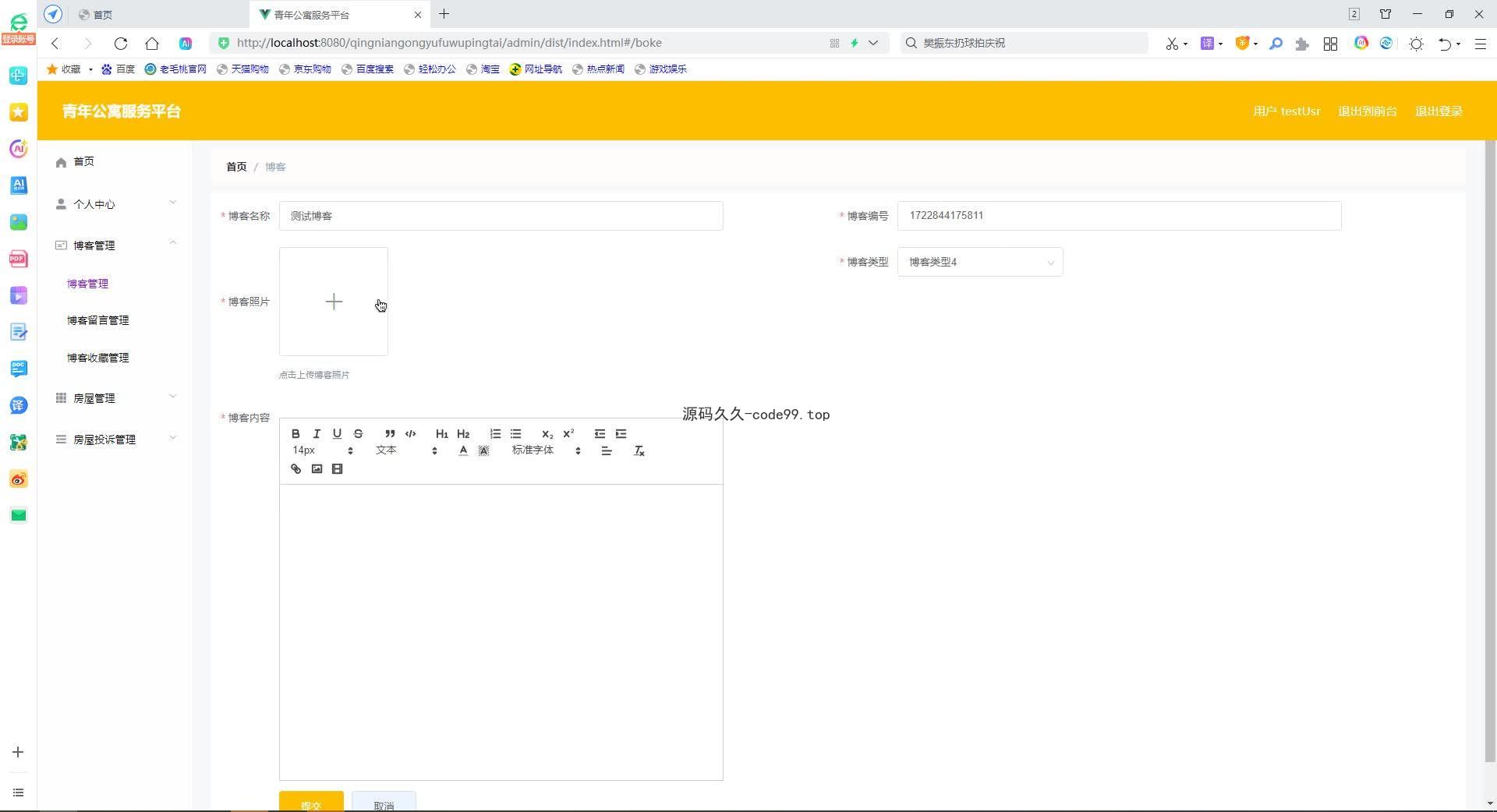Viewport: 1497px width, 812px height.
Task: Reload the page with refresh icon
Action: coord(120,44)
